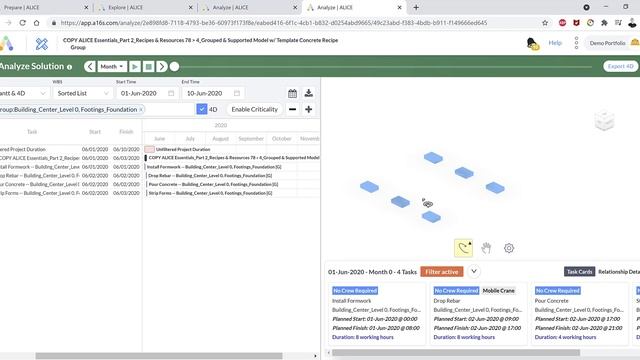Select the Strip Forms task row
The image size is (640, 360).
coord(70,193)
